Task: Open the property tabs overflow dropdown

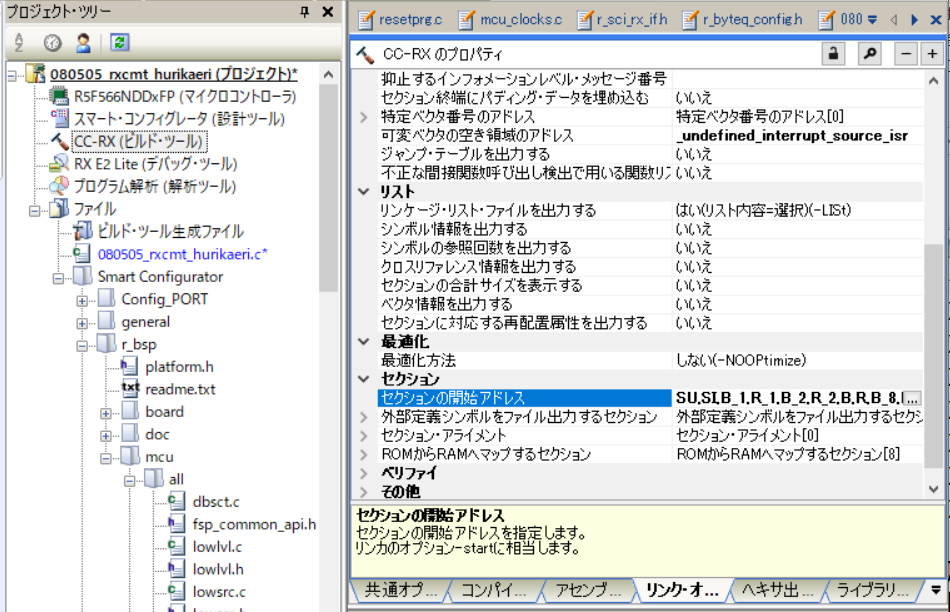Action: (936, 590)
